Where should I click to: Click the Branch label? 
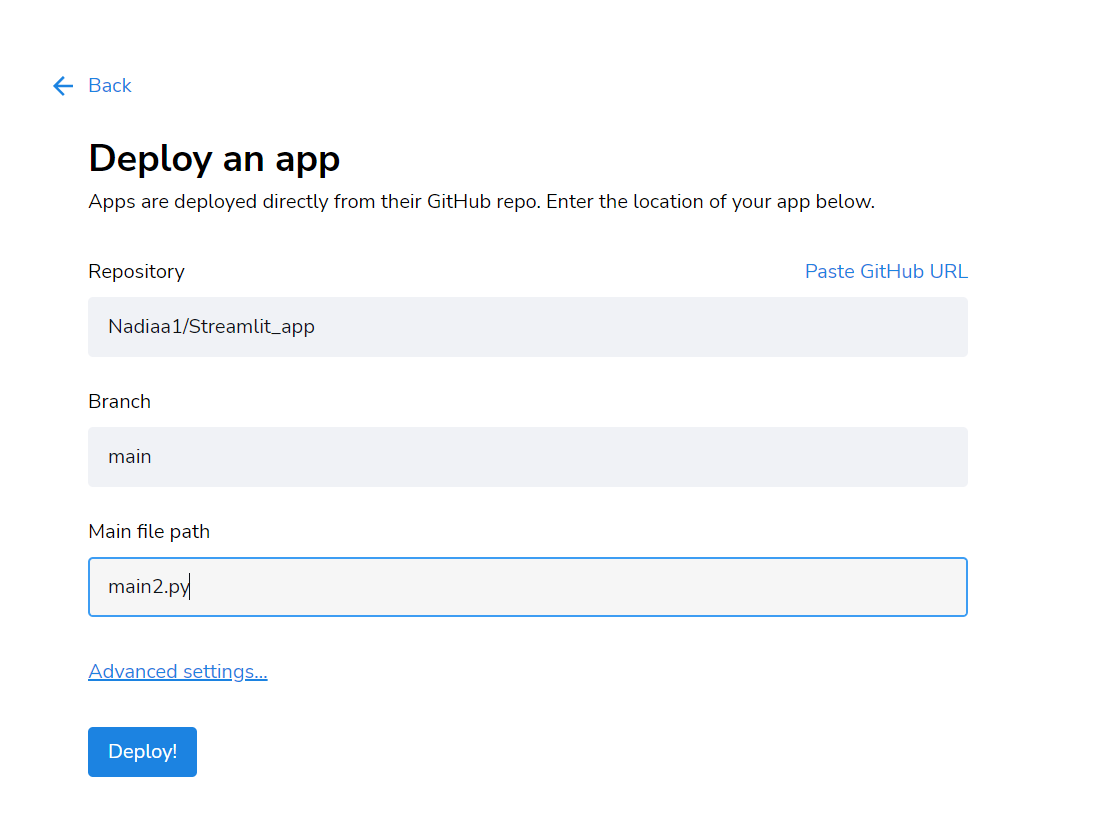(120, 401)
